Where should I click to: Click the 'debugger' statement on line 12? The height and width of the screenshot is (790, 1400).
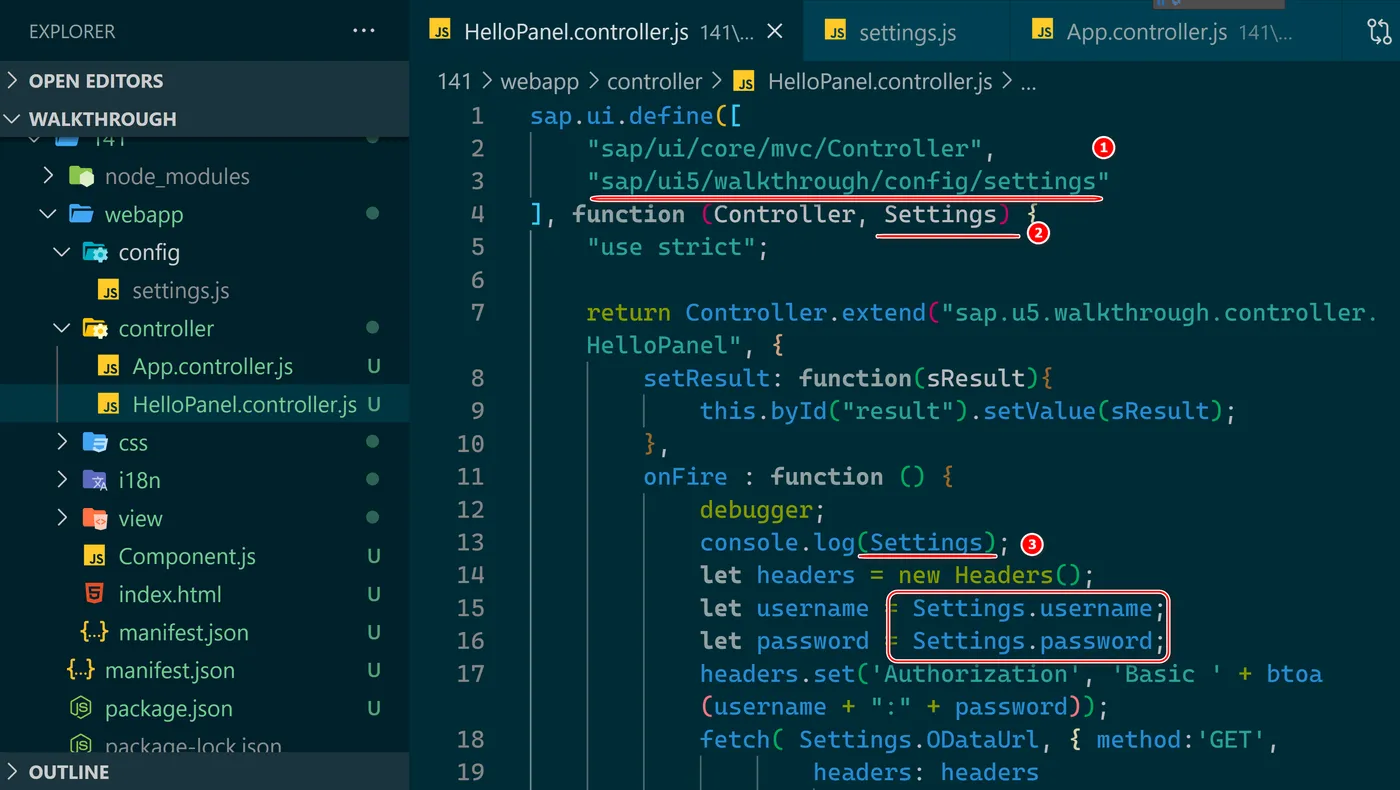click(757, 510)
